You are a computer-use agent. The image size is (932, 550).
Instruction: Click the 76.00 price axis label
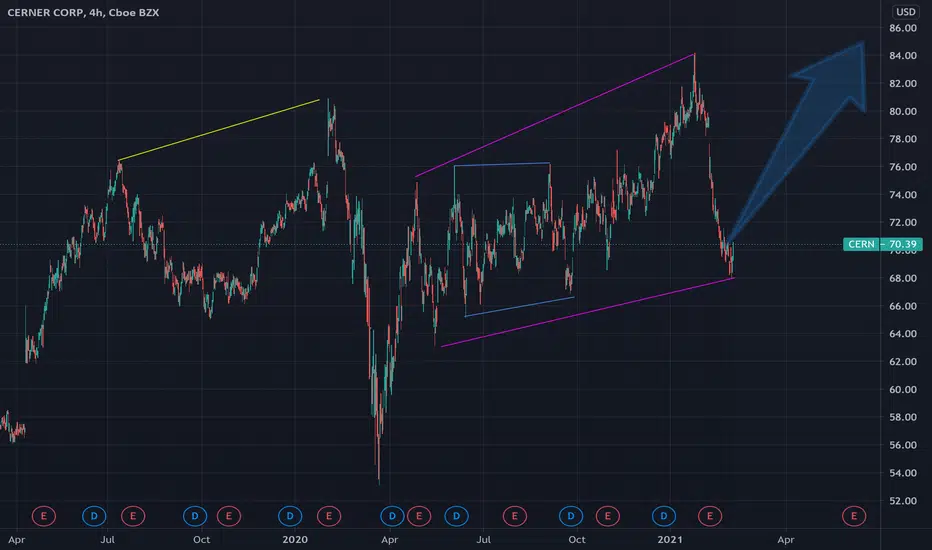[x=903, y=167]
